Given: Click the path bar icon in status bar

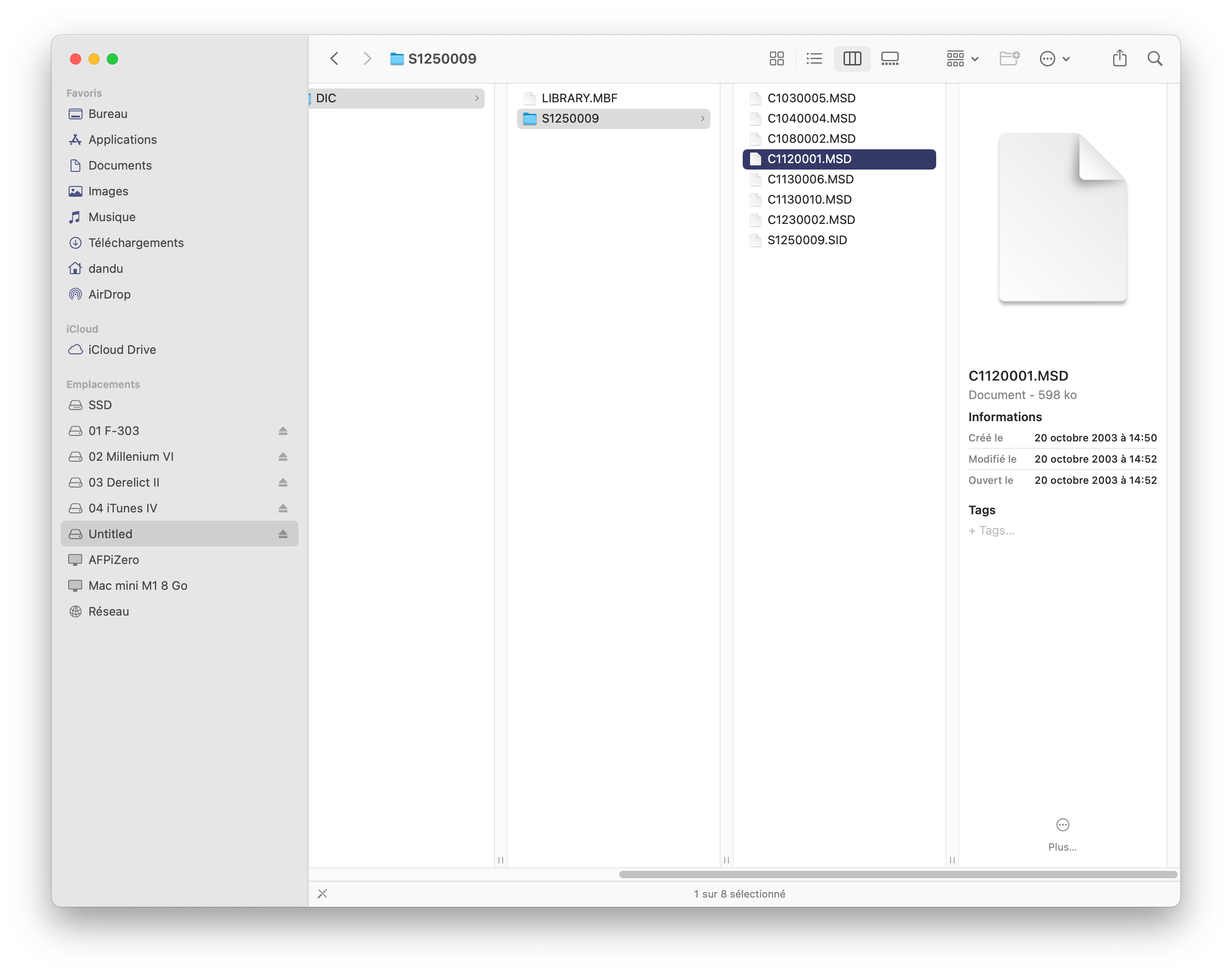Looking at the screenshot, I should coord(323,893).
